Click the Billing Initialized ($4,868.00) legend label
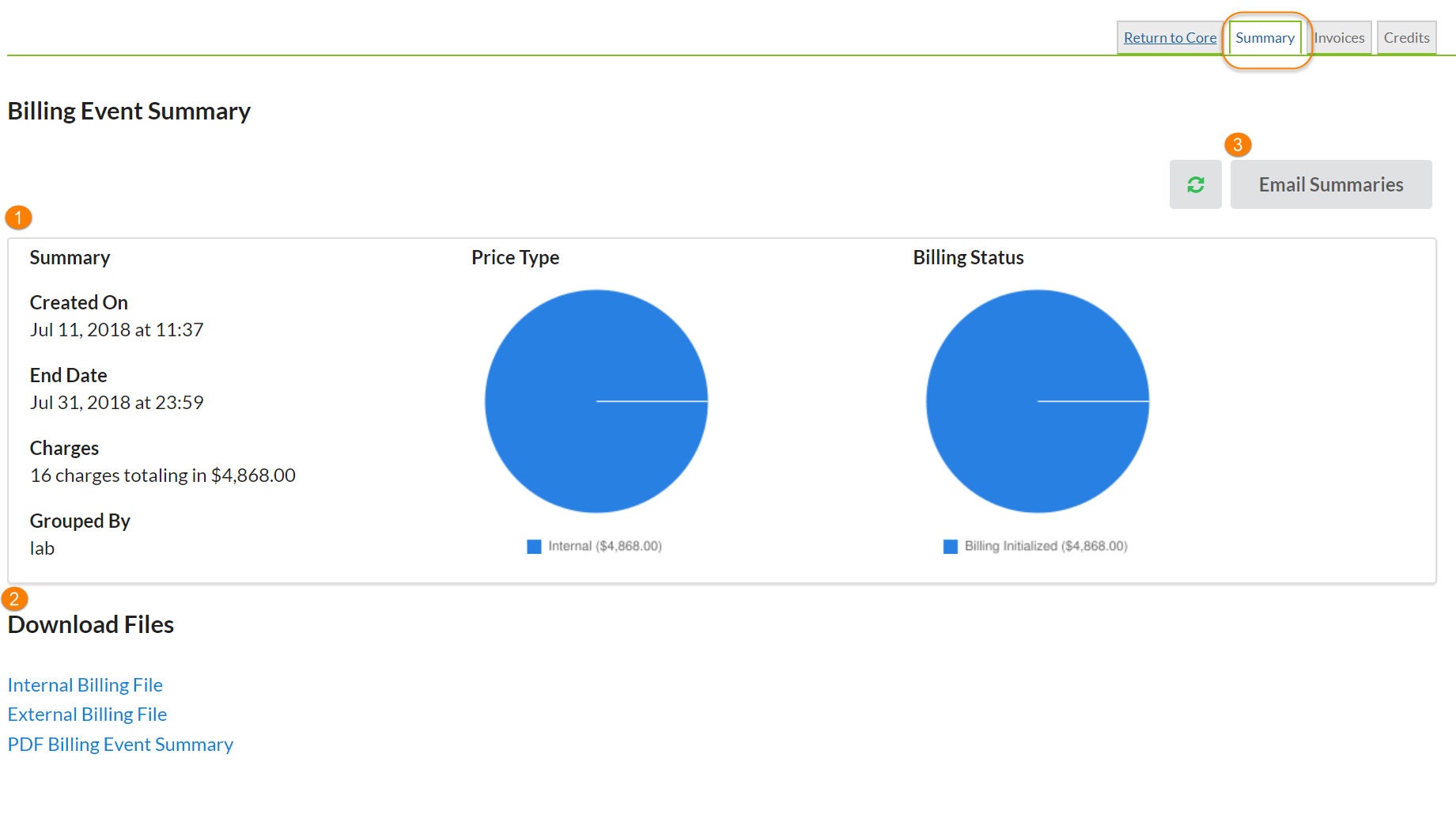The width and height of the screenshot is (1456, 815). (x=1046, y=546)
